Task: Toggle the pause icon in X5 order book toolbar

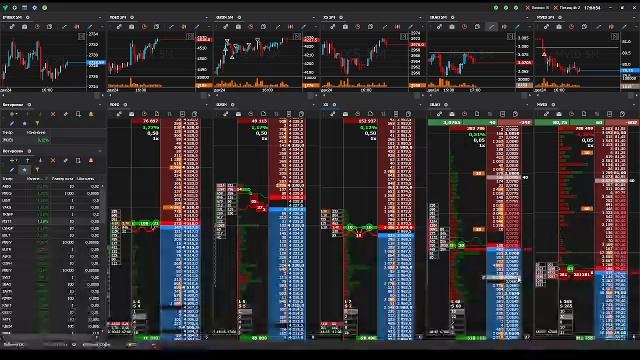Action: click(383, 114)
